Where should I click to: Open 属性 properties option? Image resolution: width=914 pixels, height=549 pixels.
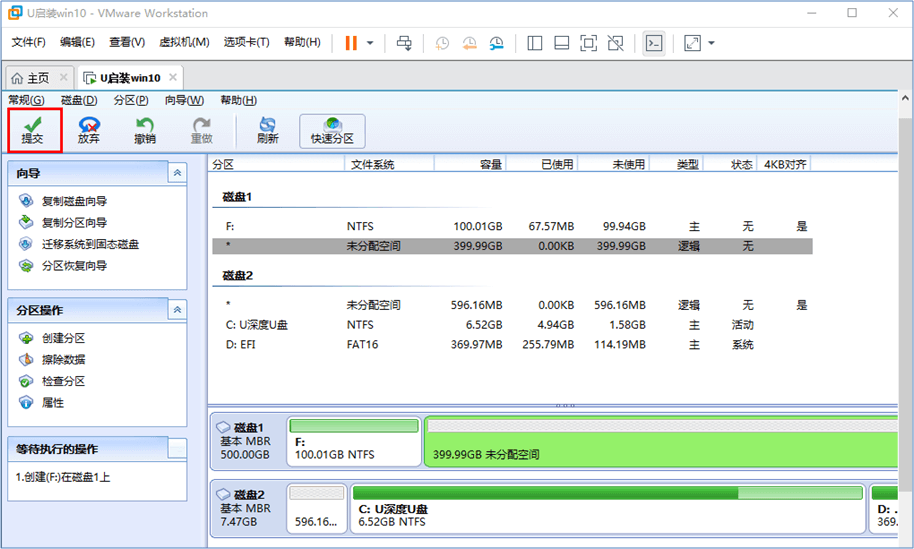coord(42,403)
